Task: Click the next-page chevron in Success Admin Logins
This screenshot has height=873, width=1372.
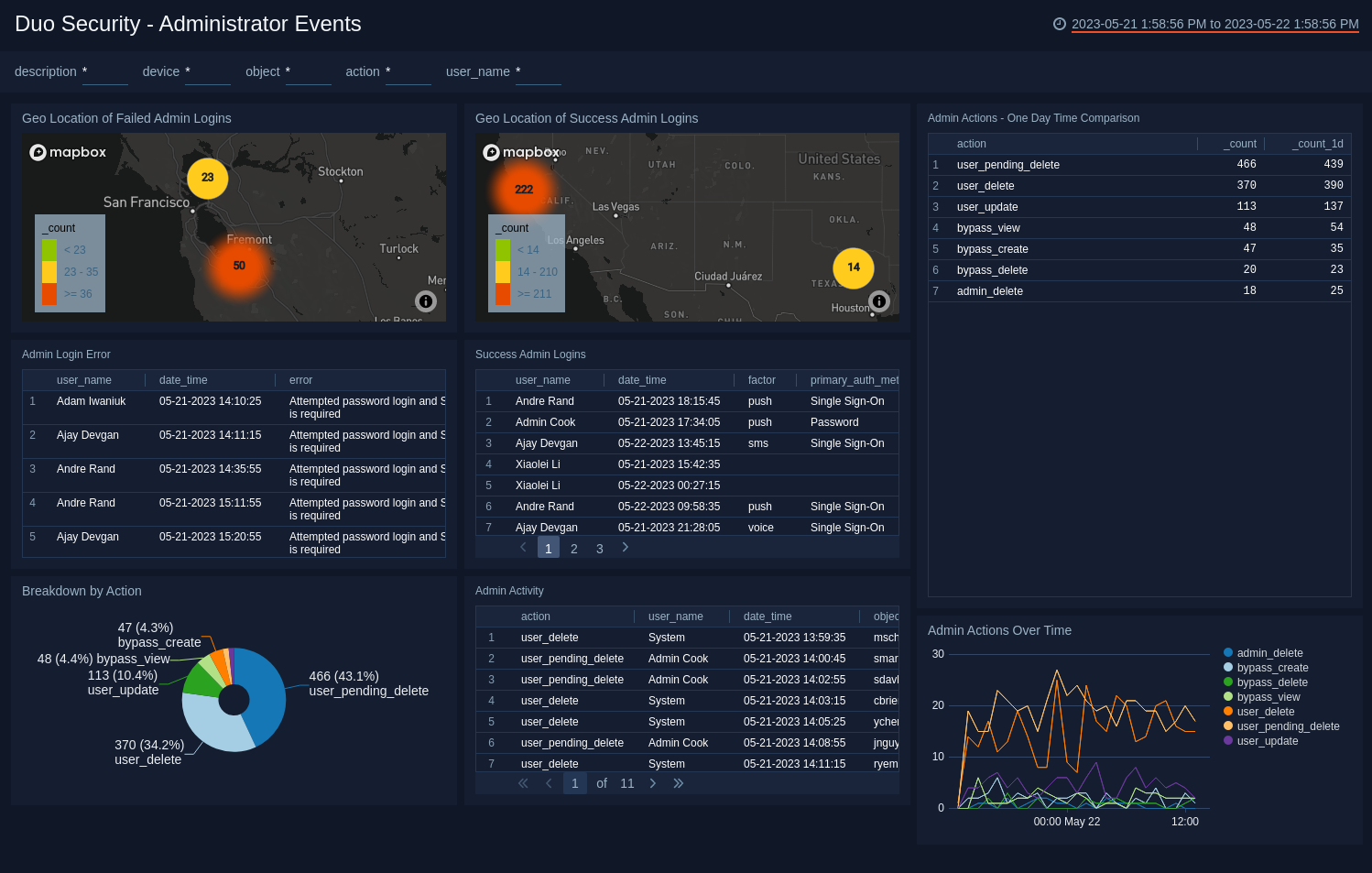Action: coord(625,547)
